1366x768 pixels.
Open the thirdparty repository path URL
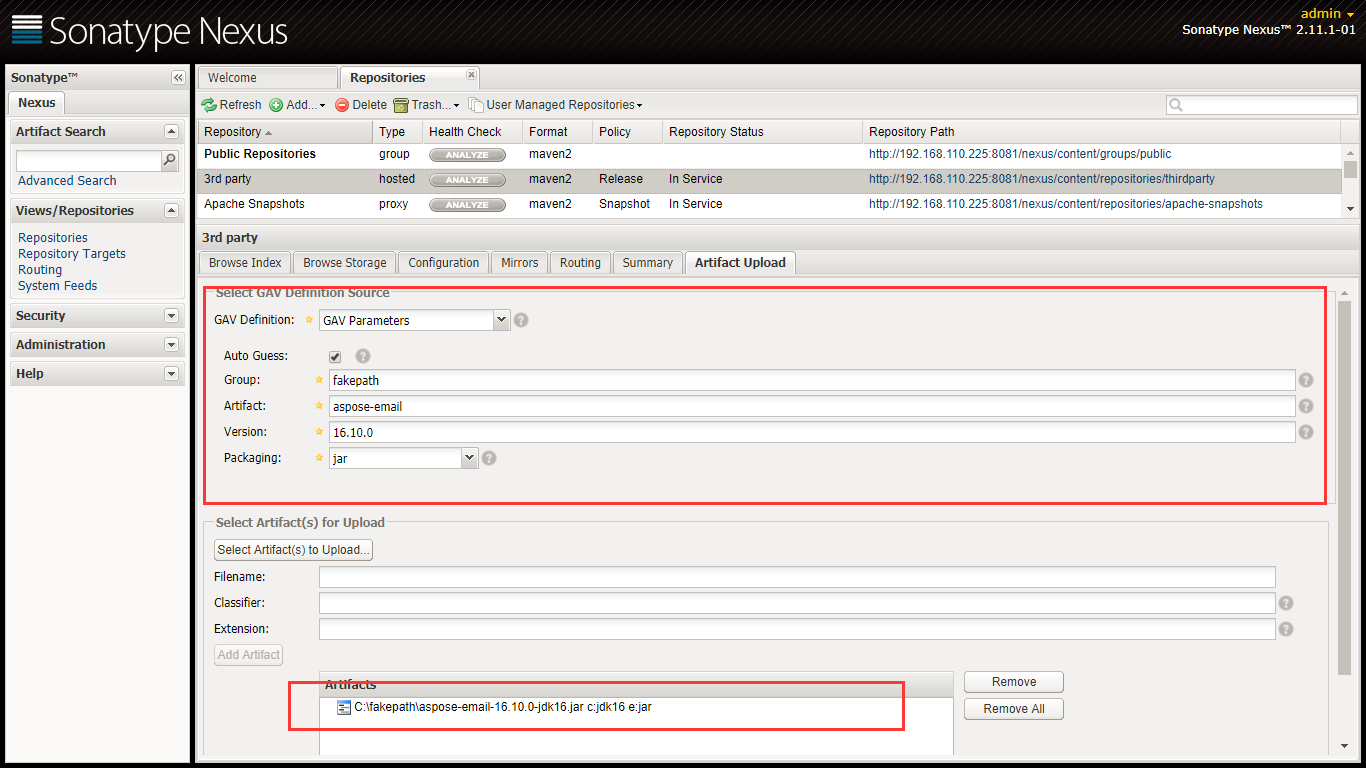pyautogui.click(x=1042, y=180)
